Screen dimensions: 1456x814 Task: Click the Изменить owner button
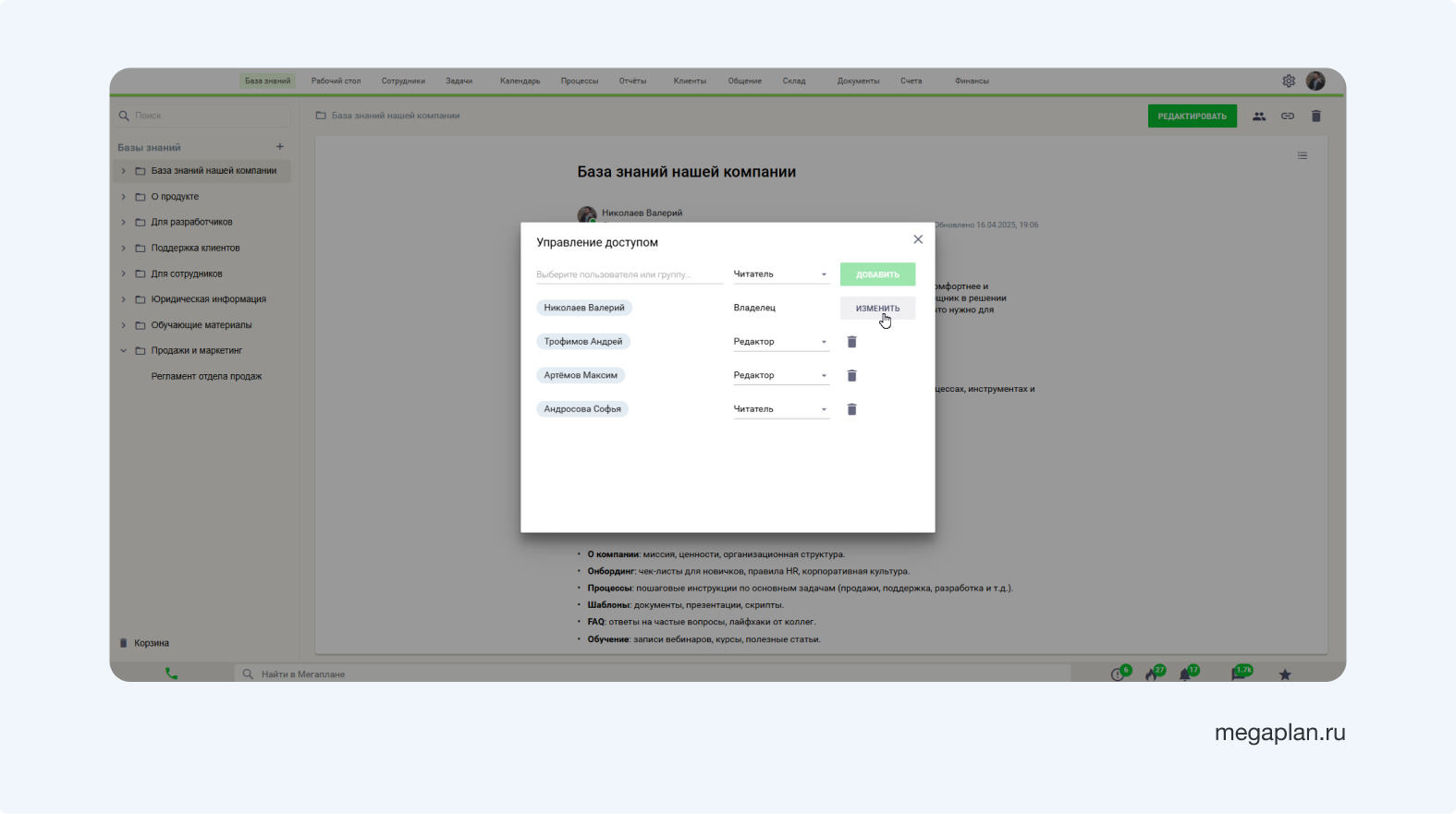[x=877, y=308]
